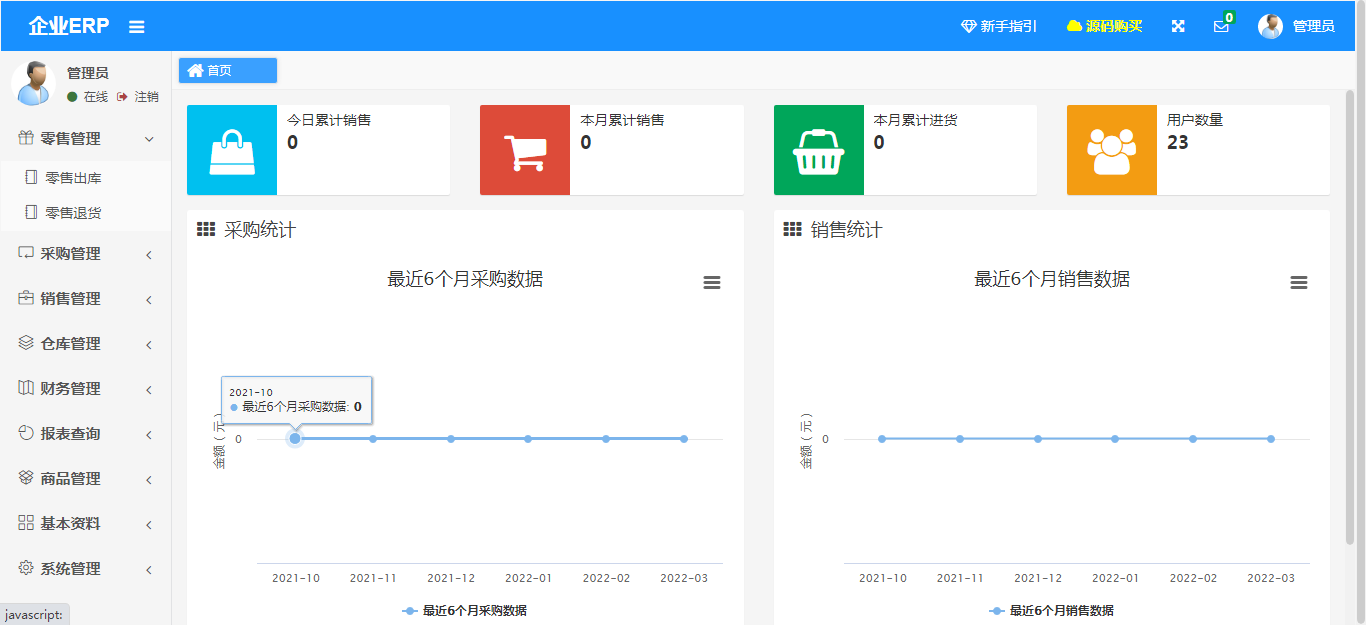Toggle sidebar with hamburger menu icon
This screenshot has height=625, width=1366.
pyautogui.click(x=137, y=27)
